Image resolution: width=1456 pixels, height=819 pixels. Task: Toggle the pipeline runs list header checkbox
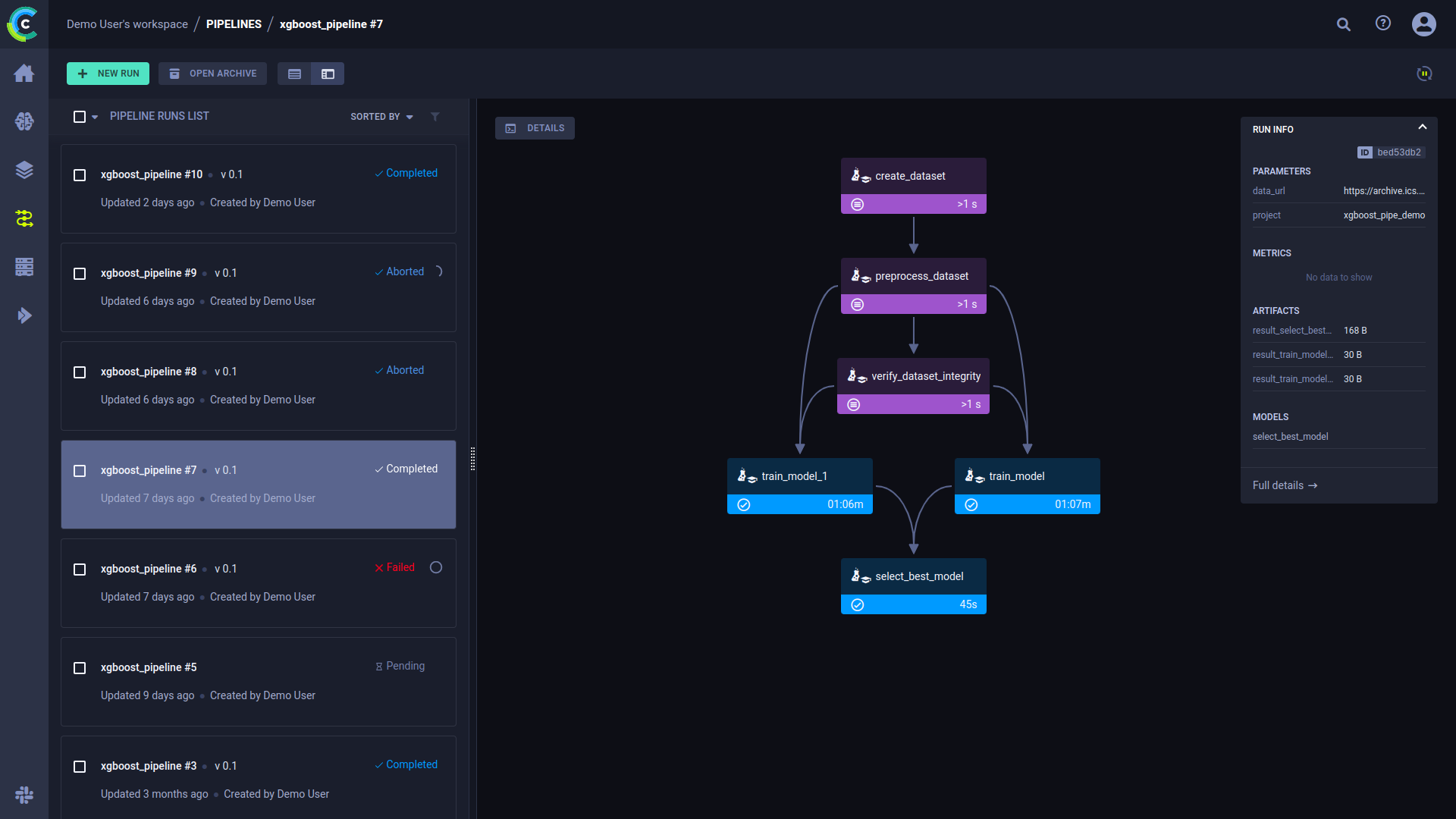[x=79, y=116]
